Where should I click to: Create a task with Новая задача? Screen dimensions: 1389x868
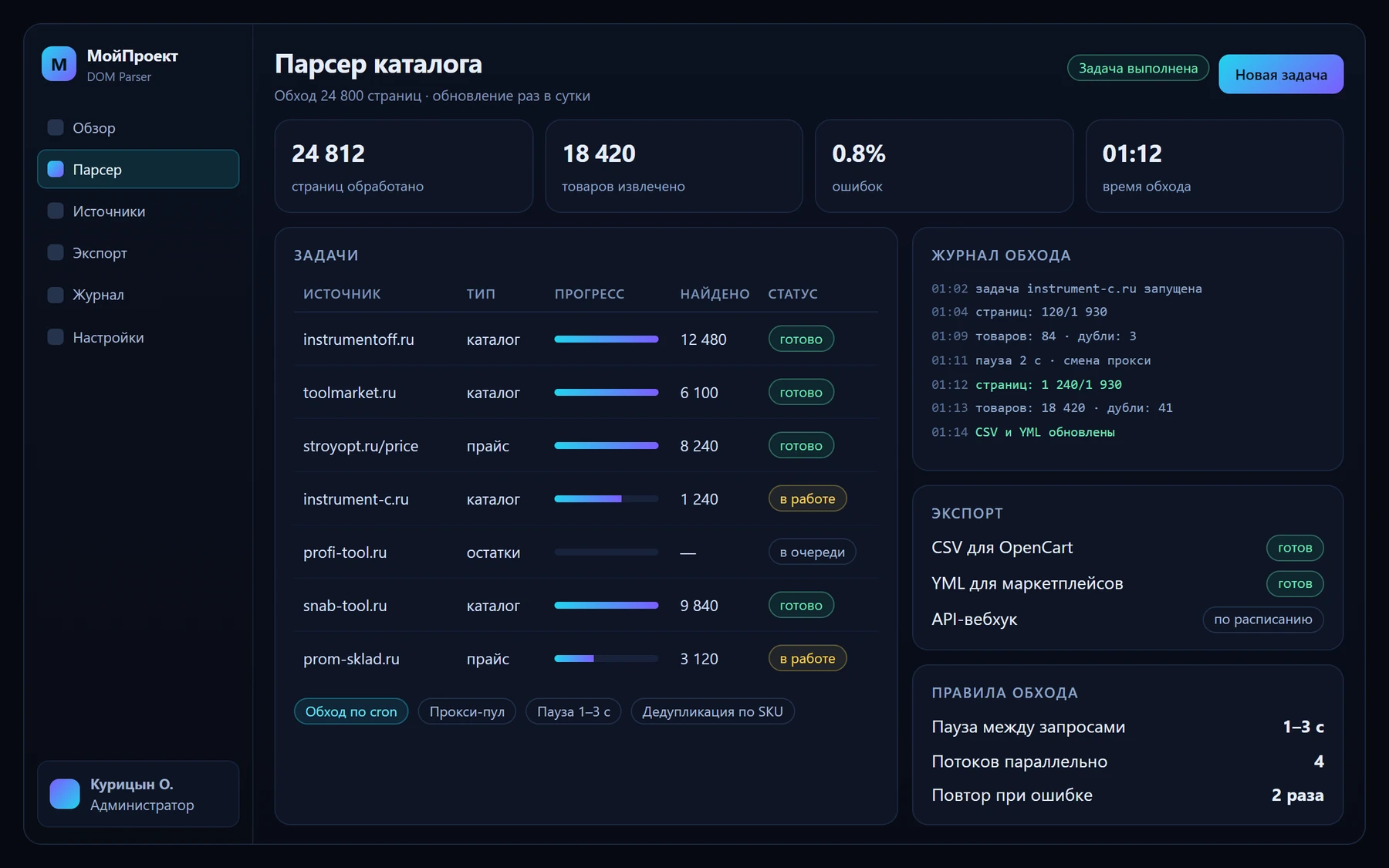pos(1281,74)
